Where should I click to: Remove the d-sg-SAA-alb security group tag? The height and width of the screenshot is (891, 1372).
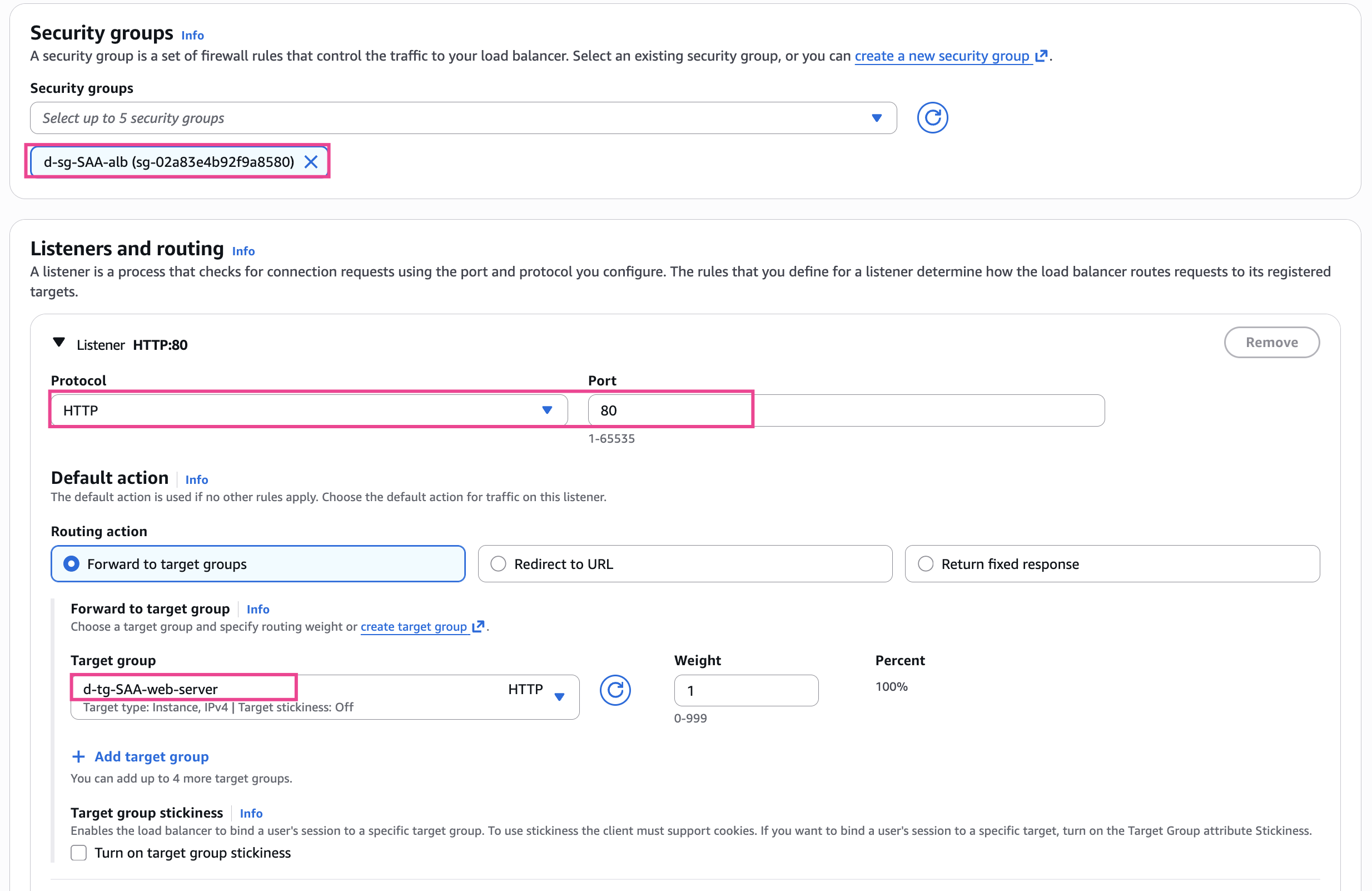[311, 162]
